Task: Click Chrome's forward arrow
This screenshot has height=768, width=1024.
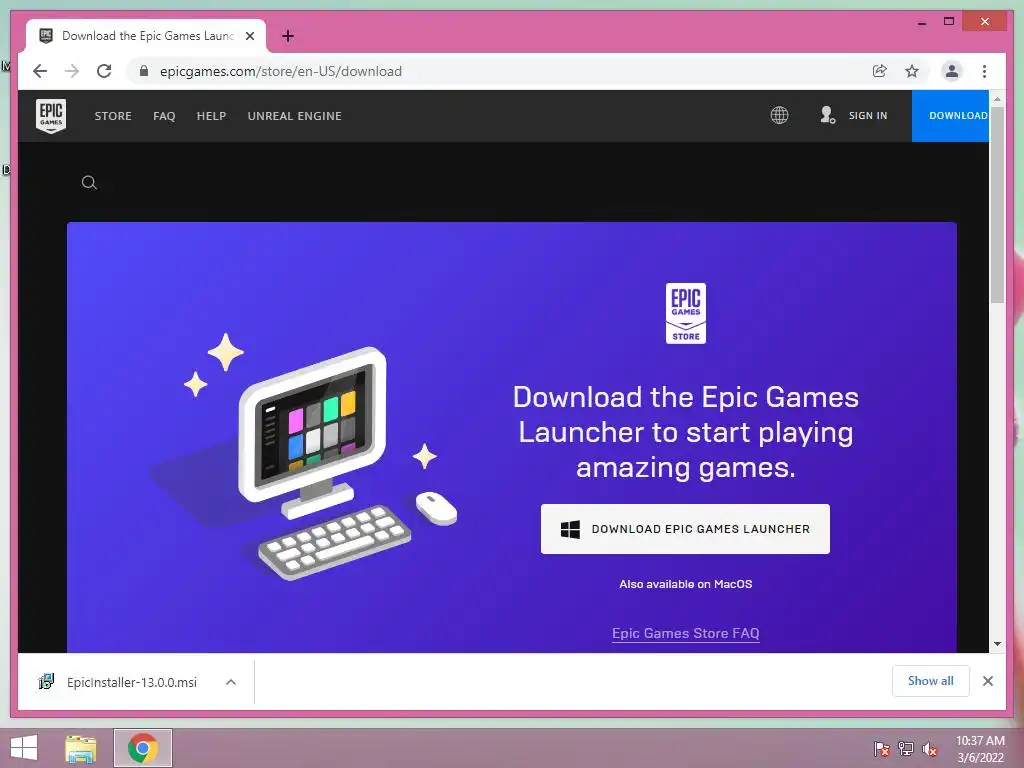Action: 72,71
